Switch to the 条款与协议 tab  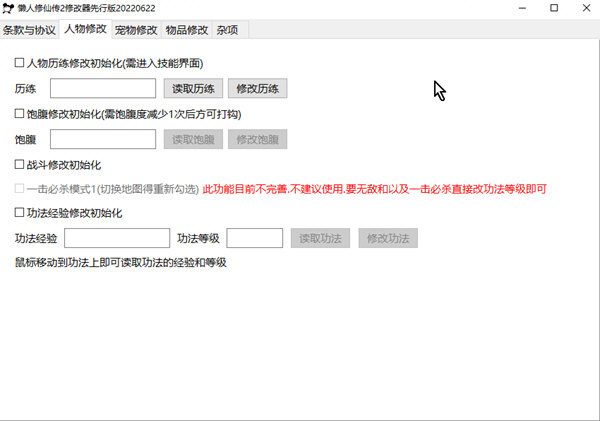(29, 30)
